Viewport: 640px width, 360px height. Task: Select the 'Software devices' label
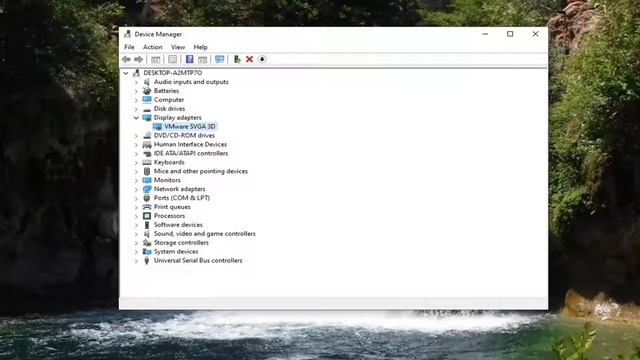[178, 225]
